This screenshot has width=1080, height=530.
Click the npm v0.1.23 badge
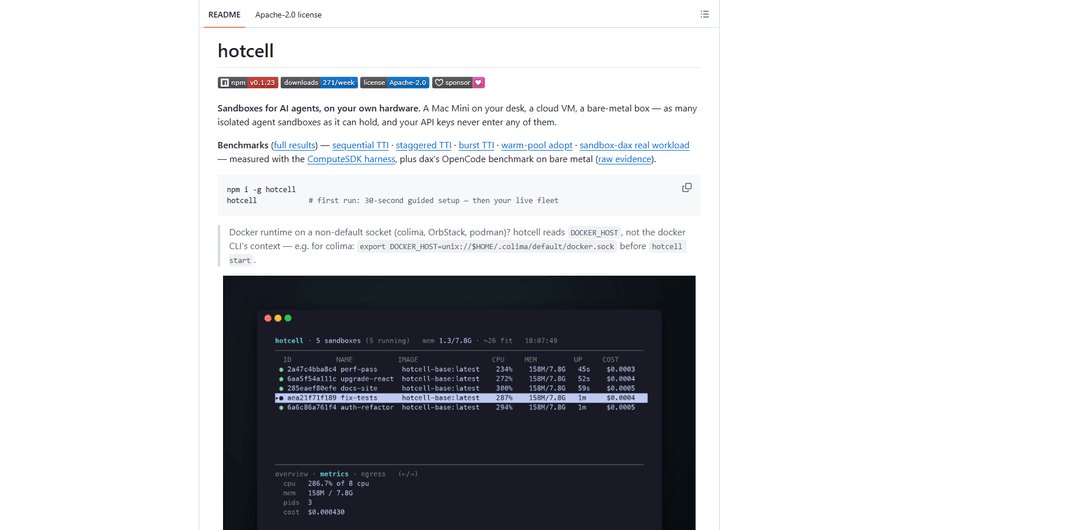click(248, 83)
